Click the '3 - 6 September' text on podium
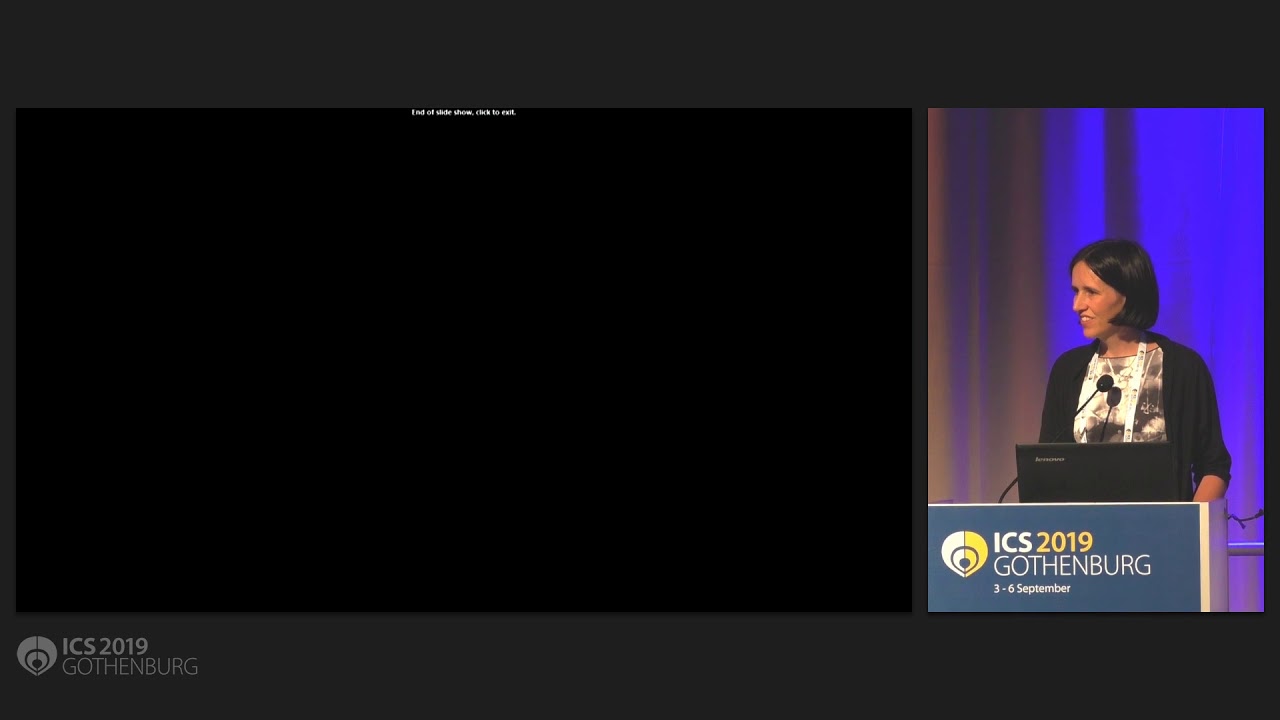 [x=1032, y=589]
